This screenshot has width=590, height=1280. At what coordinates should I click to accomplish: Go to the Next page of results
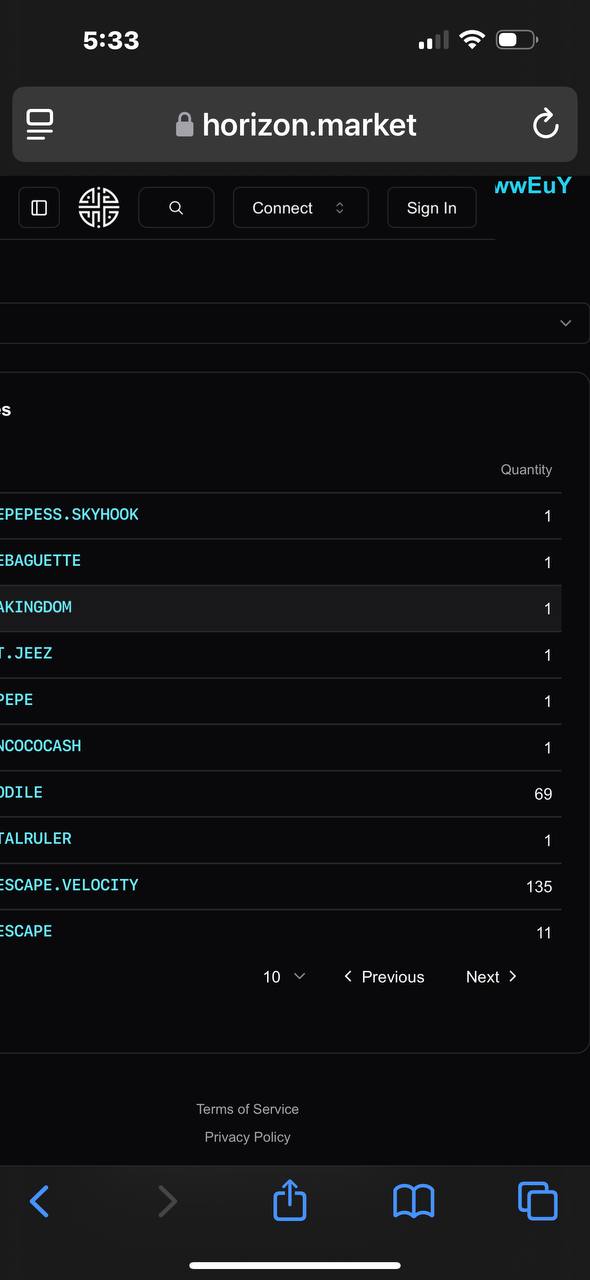491,977
